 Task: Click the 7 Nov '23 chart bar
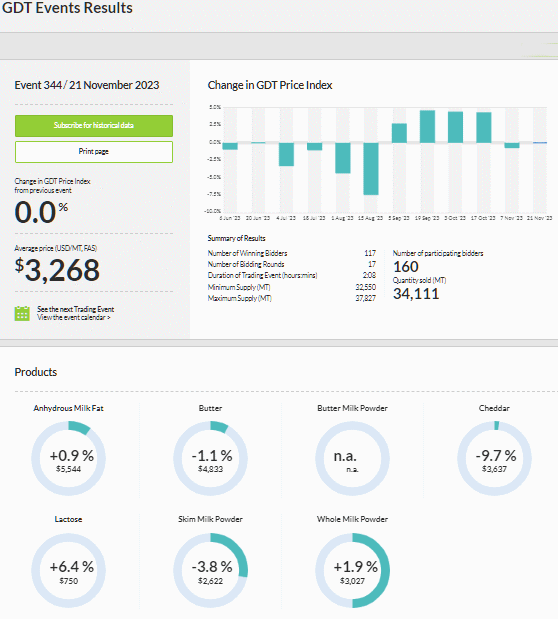[512, 145]
